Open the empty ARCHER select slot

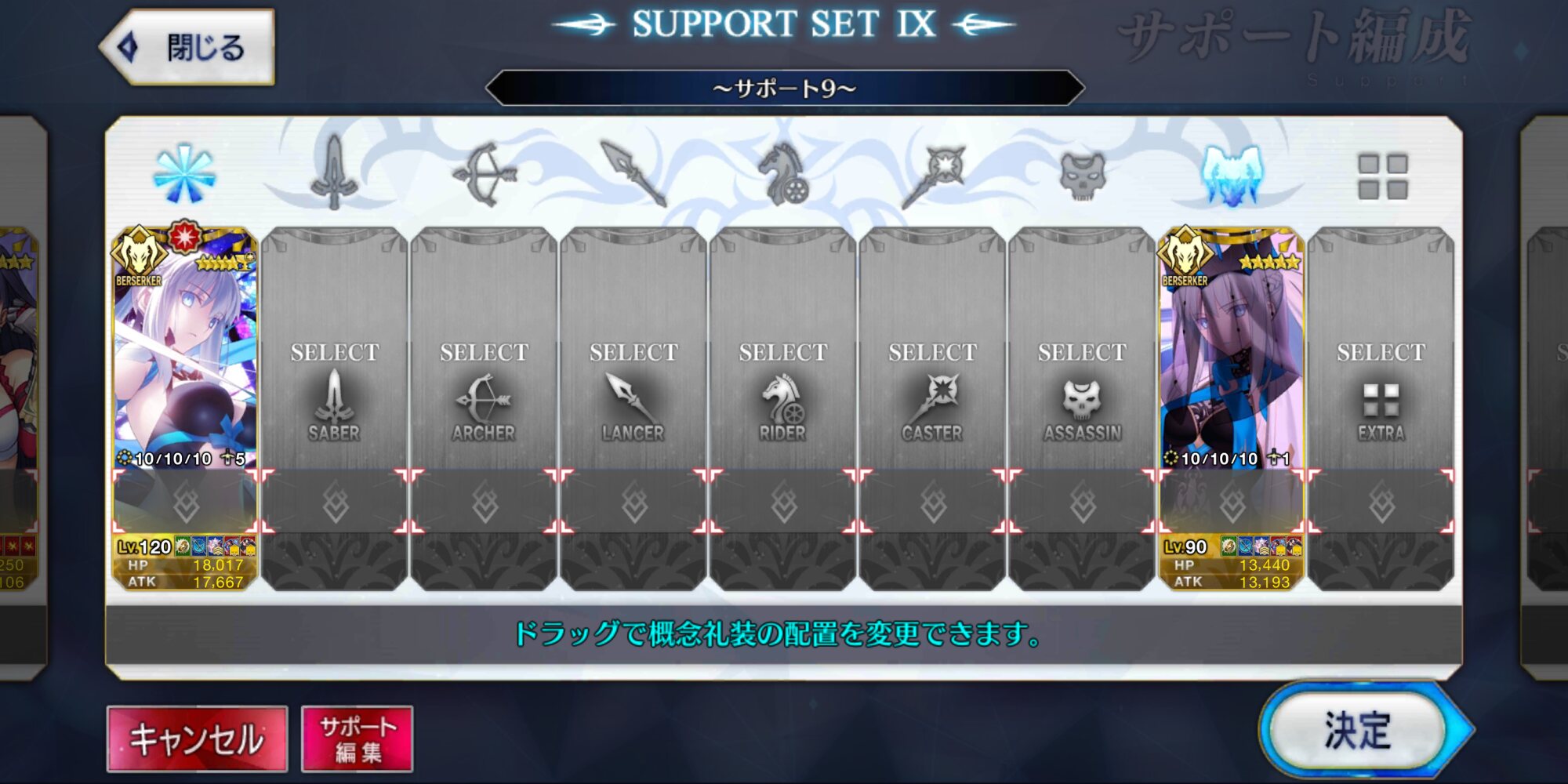tap(485, 408)
